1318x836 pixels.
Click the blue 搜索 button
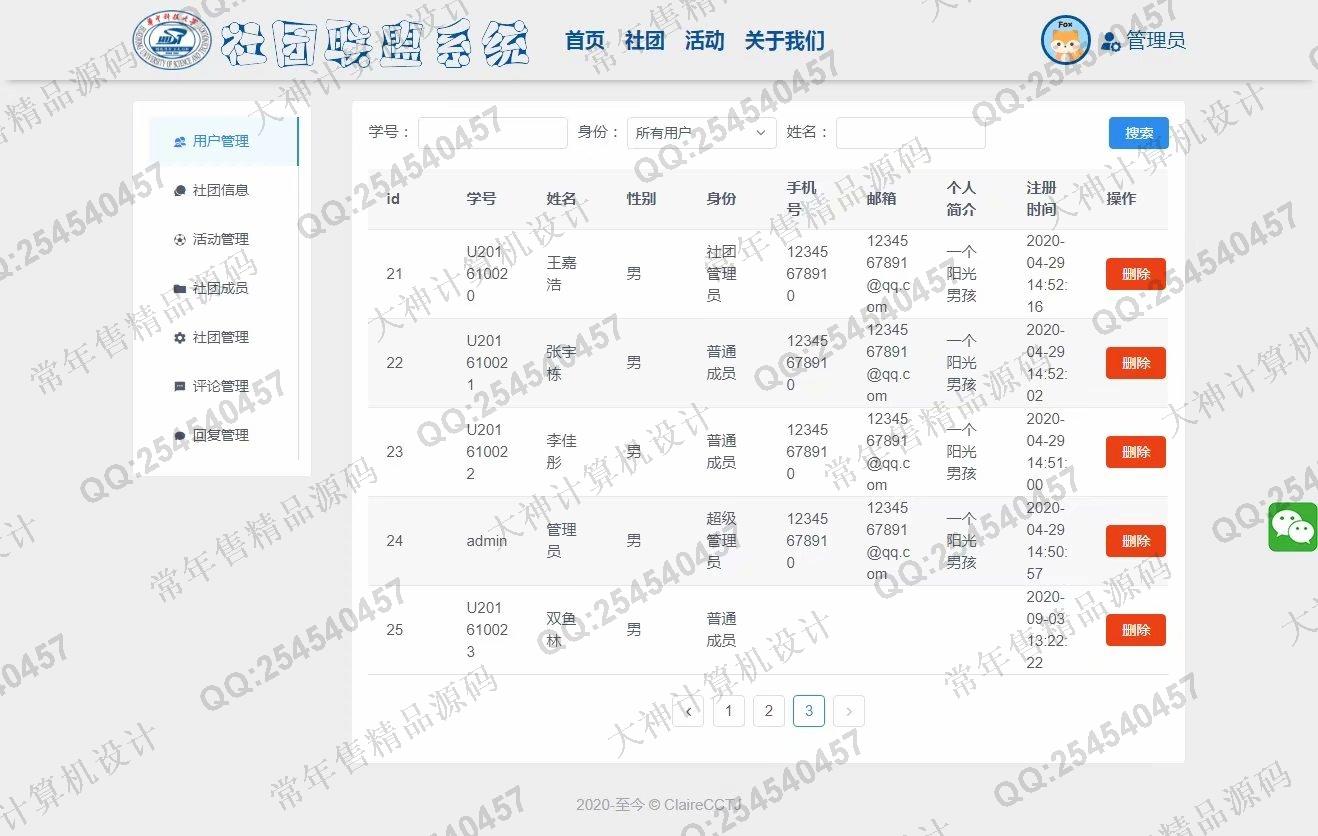(x=1139, y=133)
